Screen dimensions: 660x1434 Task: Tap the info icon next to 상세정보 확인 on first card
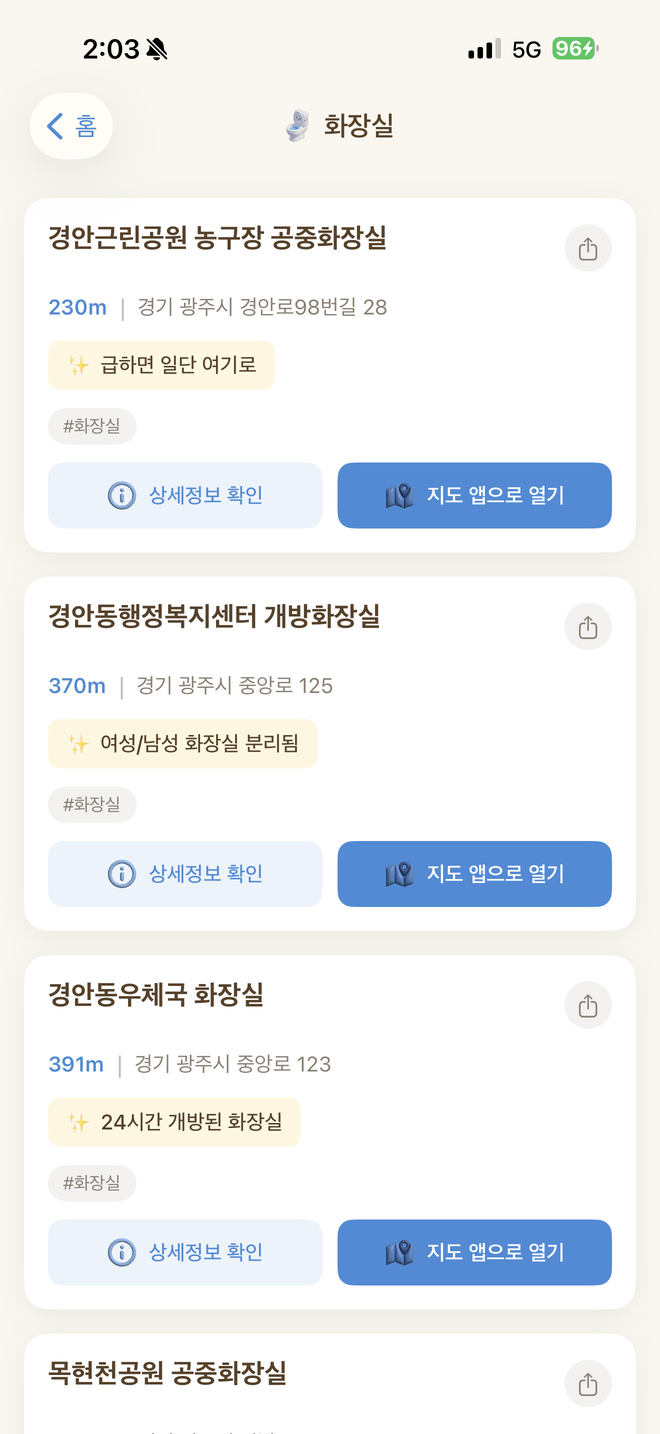[121, 495]
